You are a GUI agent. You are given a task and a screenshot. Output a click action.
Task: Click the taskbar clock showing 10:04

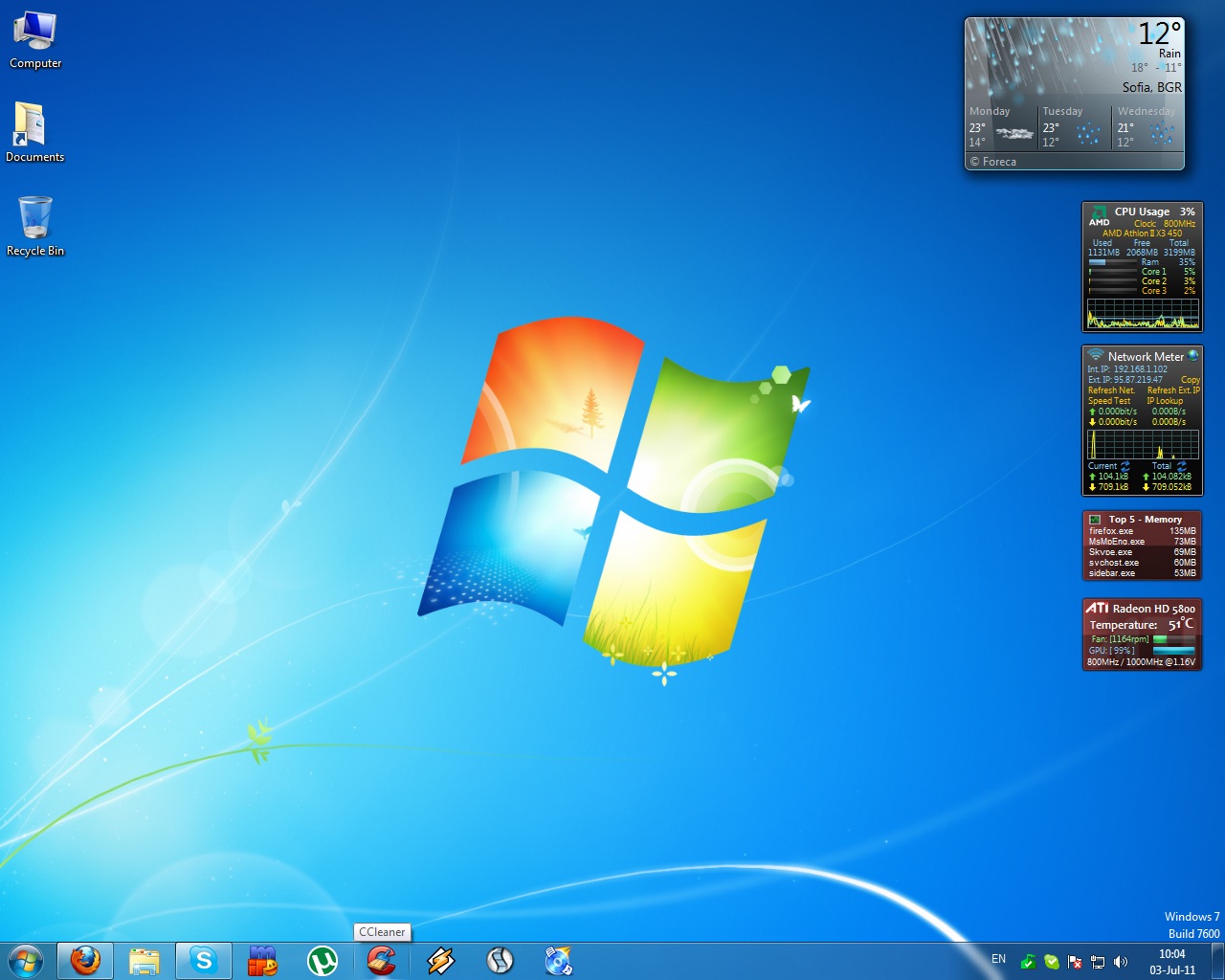[x=1172, y=961]
